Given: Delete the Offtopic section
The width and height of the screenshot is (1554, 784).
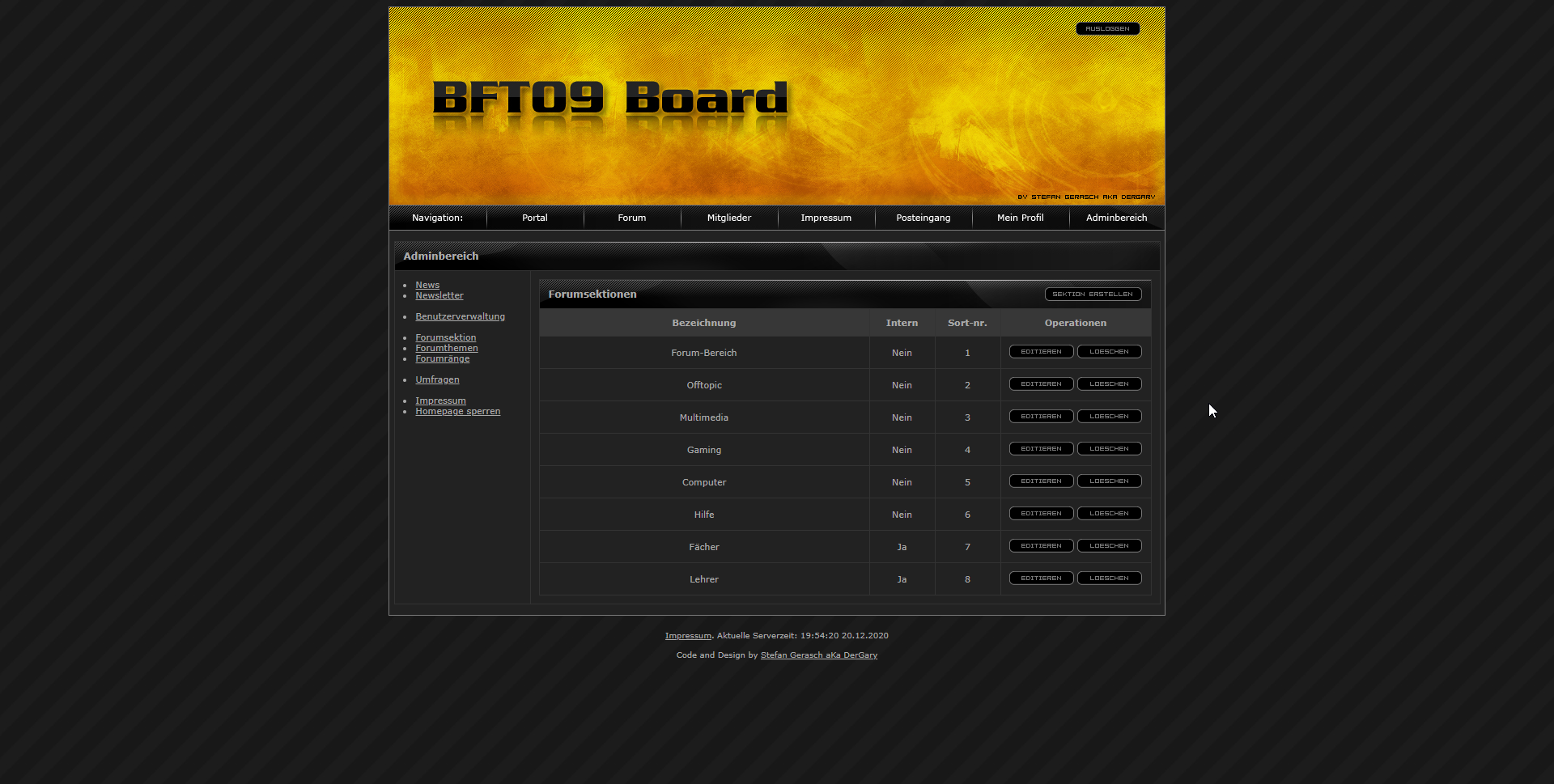Looking at the screenshot, I should pos(1109,384).
